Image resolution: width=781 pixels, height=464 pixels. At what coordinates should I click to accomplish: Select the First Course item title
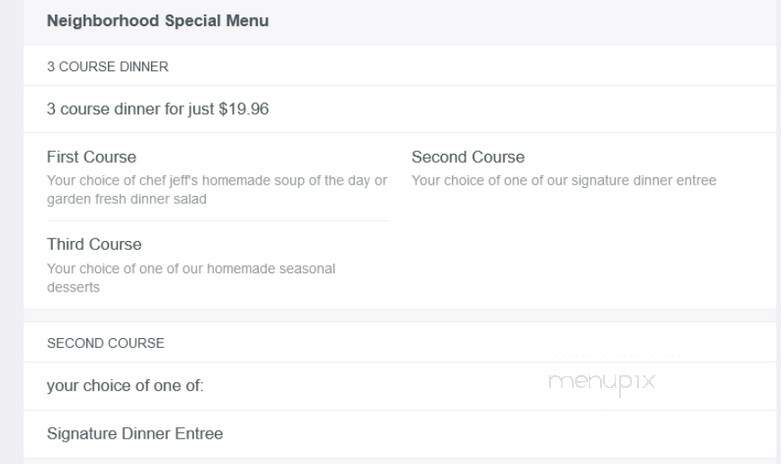point(92,157)
